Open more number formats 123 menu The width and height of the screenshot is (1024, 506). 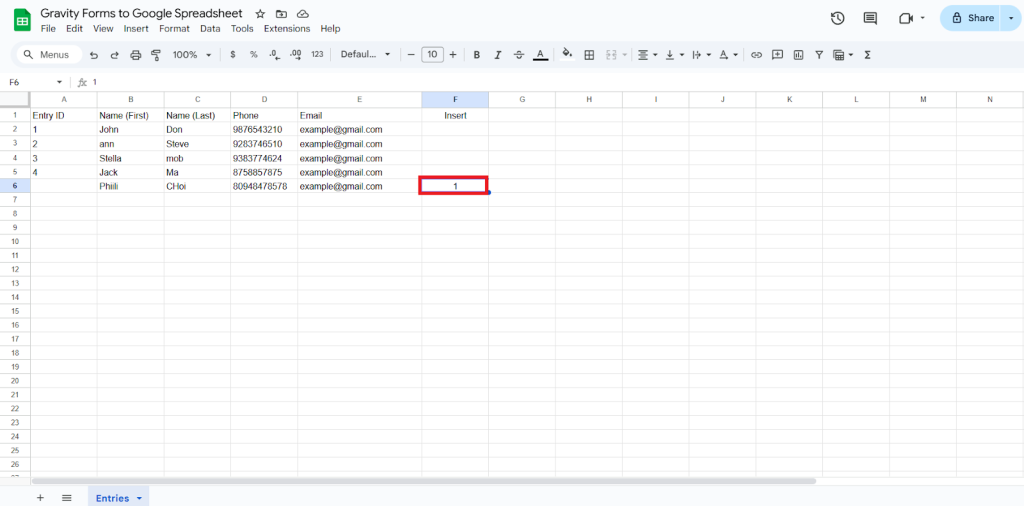click(317, 55)
